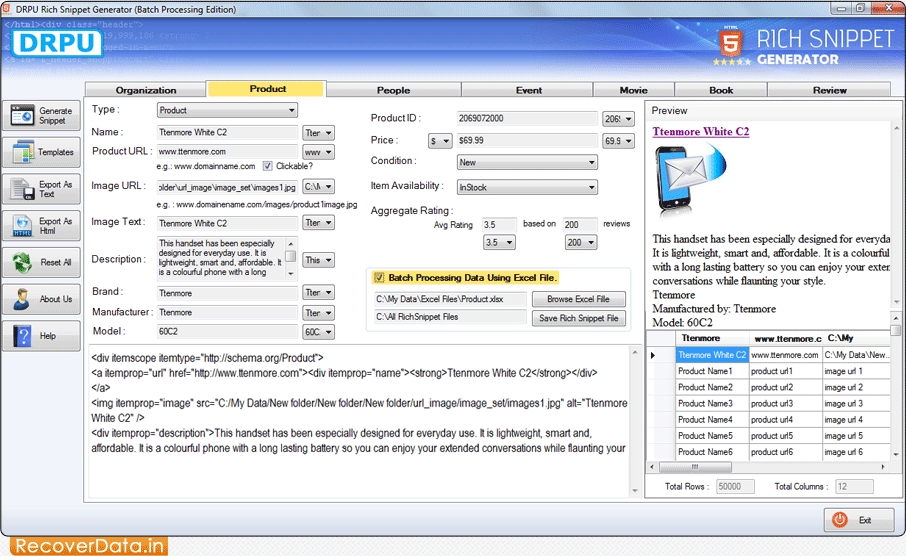This screenshot has width=906, height=556.
Task: Open the Product URL column dropdown
Action: click(x=318, y=152)
